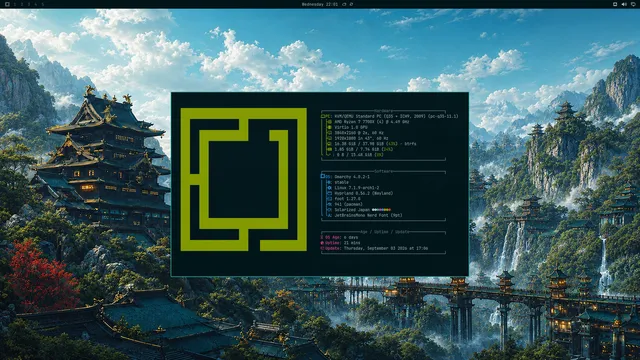Select the '1.85 GiB / 7.76 GiB' memory text
The height and width of the screenshot is (360, 640).
tap(356, 149)
